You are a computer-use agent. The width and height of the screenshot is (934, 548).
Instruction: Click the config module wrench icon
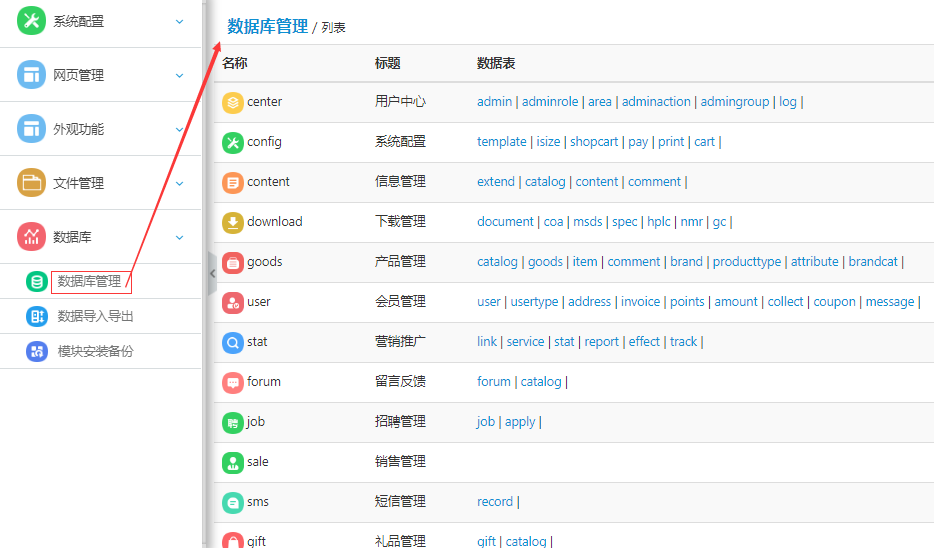pos(233,142)
